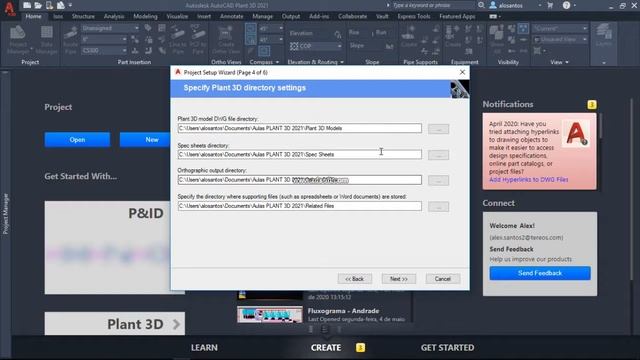Click Next >> in Project Setup Wizard
Viewport: 640px width, 360px height.
pos(399,279)
